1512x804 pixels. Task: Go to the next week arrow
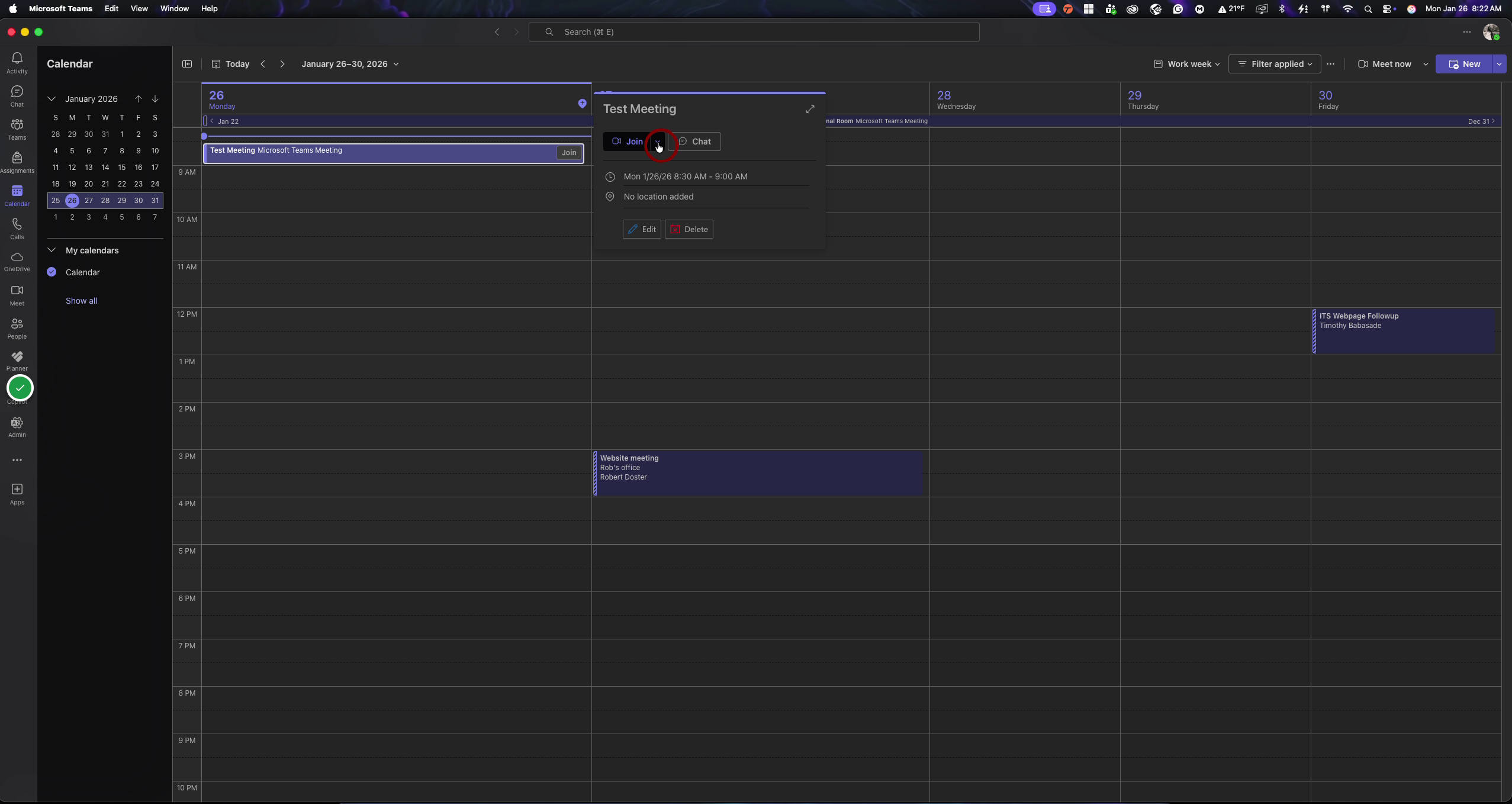[x=282, y=64]
